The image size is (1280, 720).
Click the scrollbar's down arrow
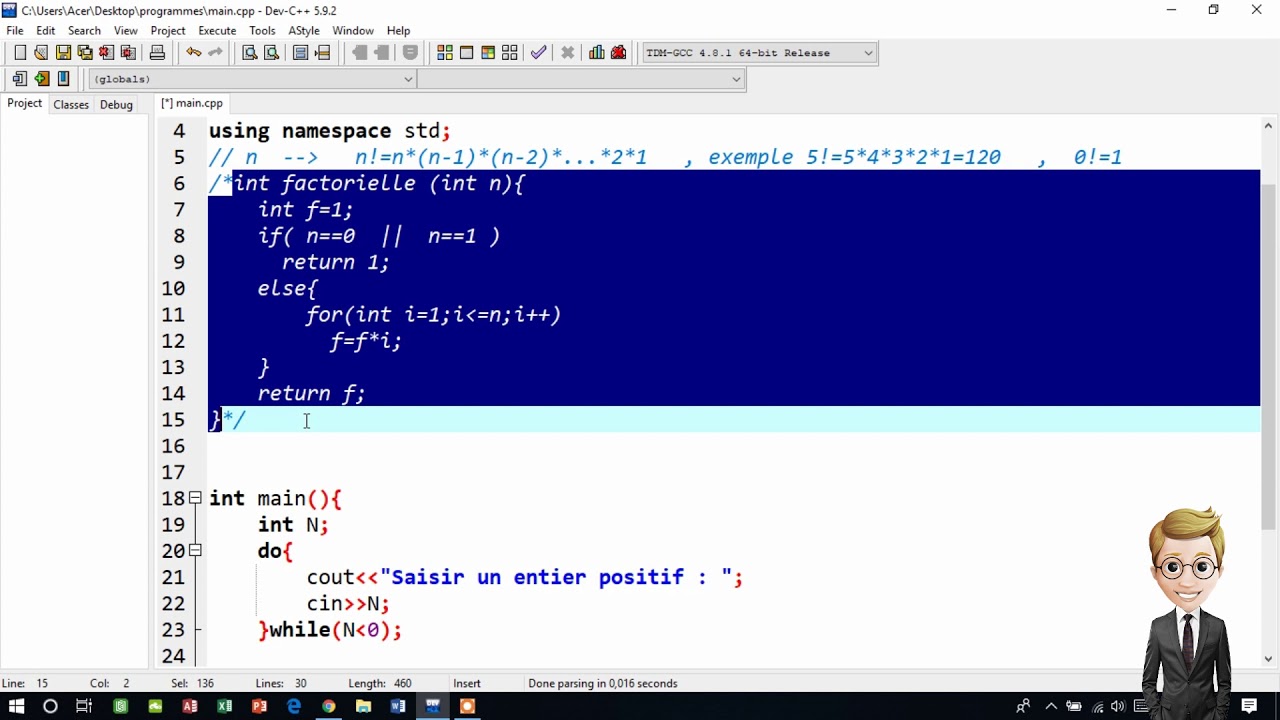pos(1268,659)
